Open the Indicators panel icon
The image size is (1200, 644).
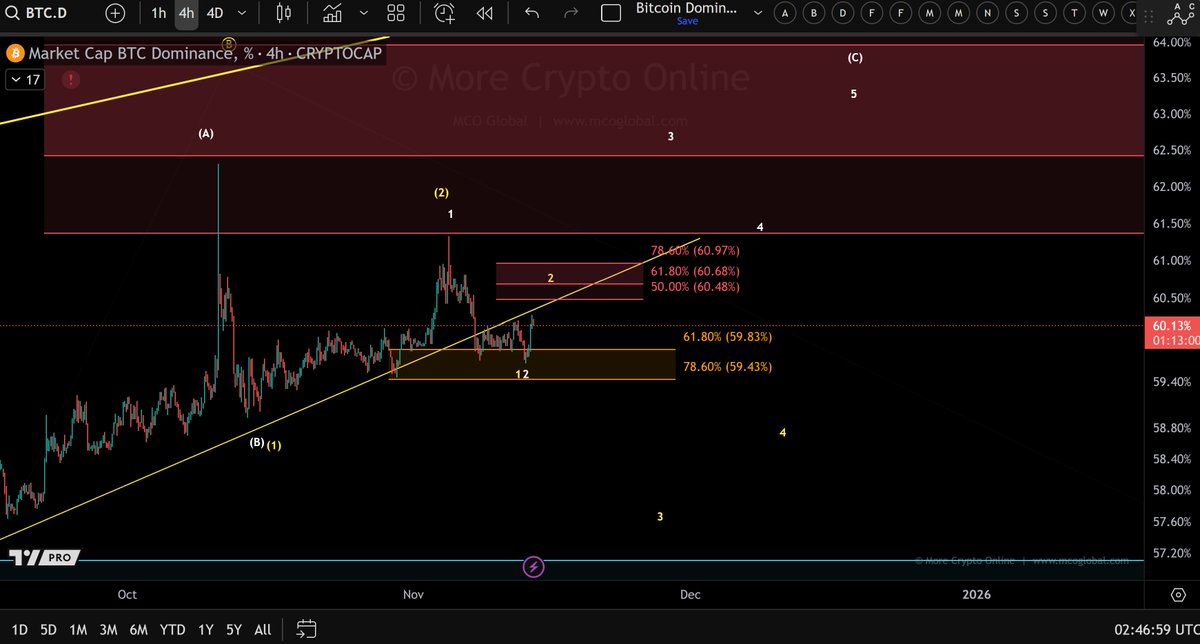(332, 14)
